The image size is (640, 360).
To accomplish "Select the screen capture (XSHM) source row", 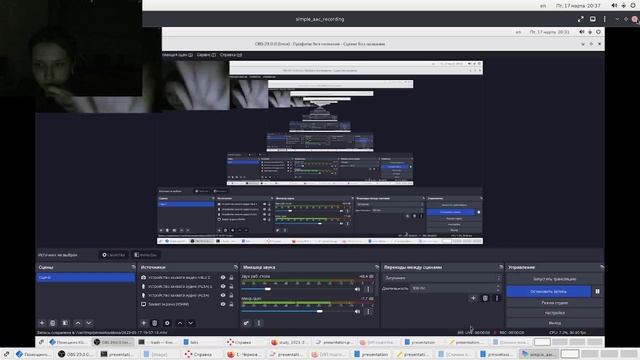I will coord(188,304).
